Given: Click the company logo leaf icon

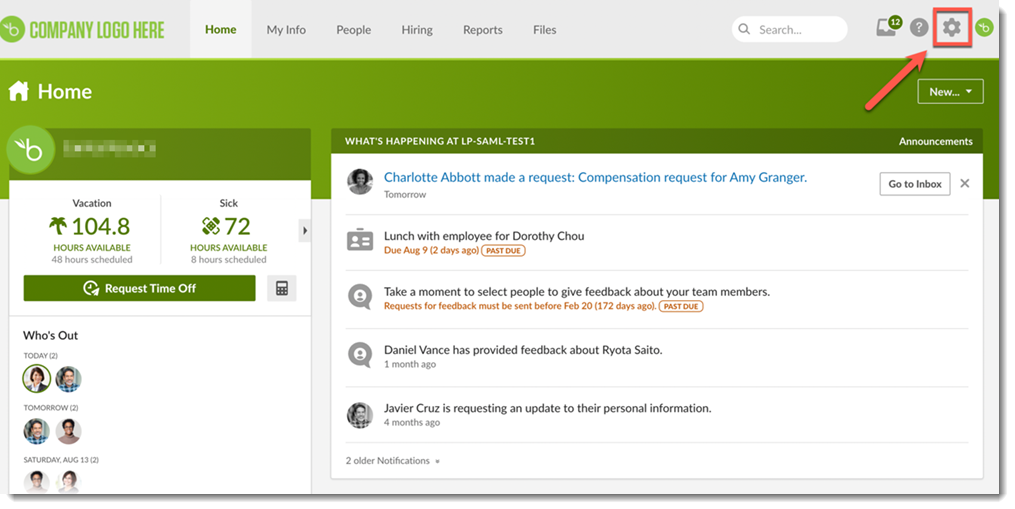Looking at the screenshot, I should click(14, 30).
